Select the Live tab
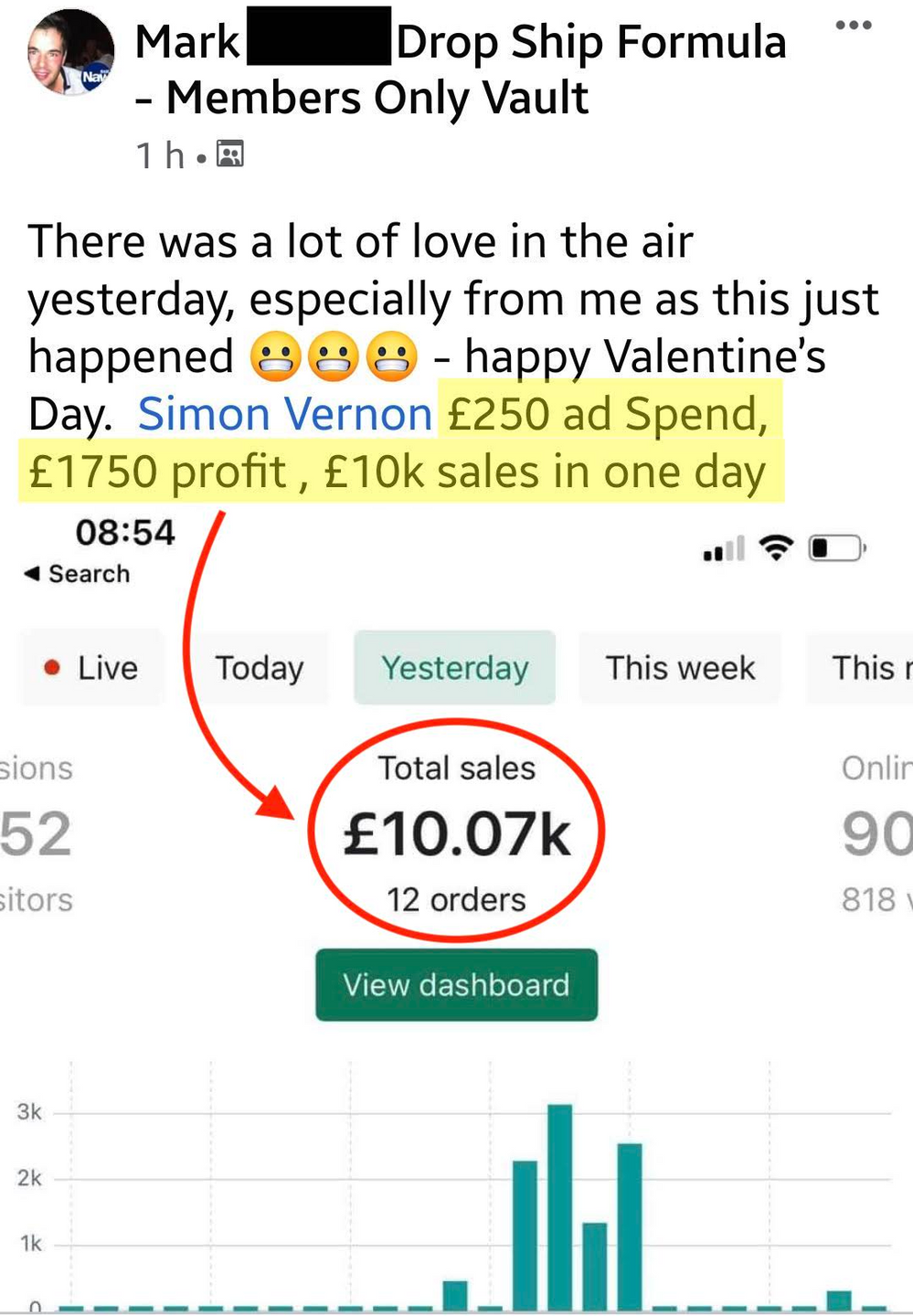The image size is (913, 1316). (x=92, y=668)
